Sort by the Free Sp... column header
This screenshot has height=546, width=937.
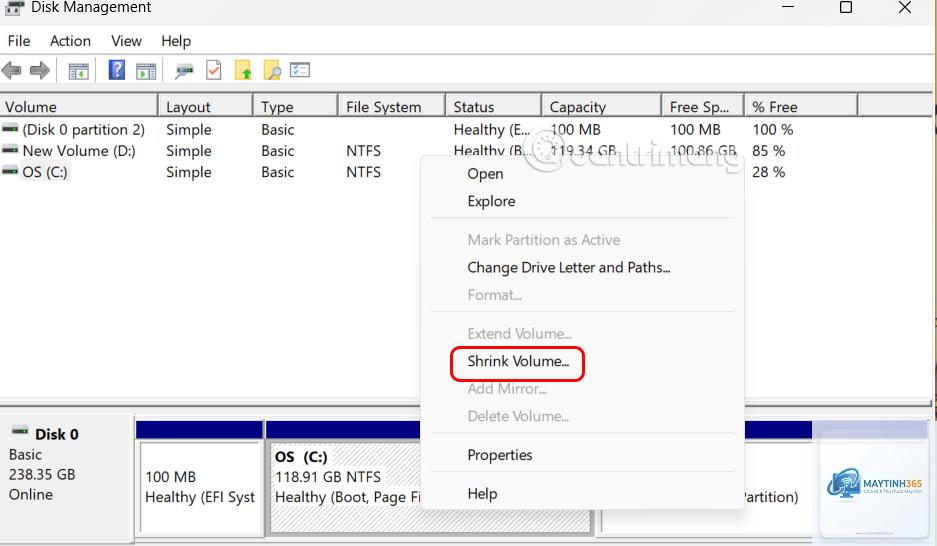(703, 107)
